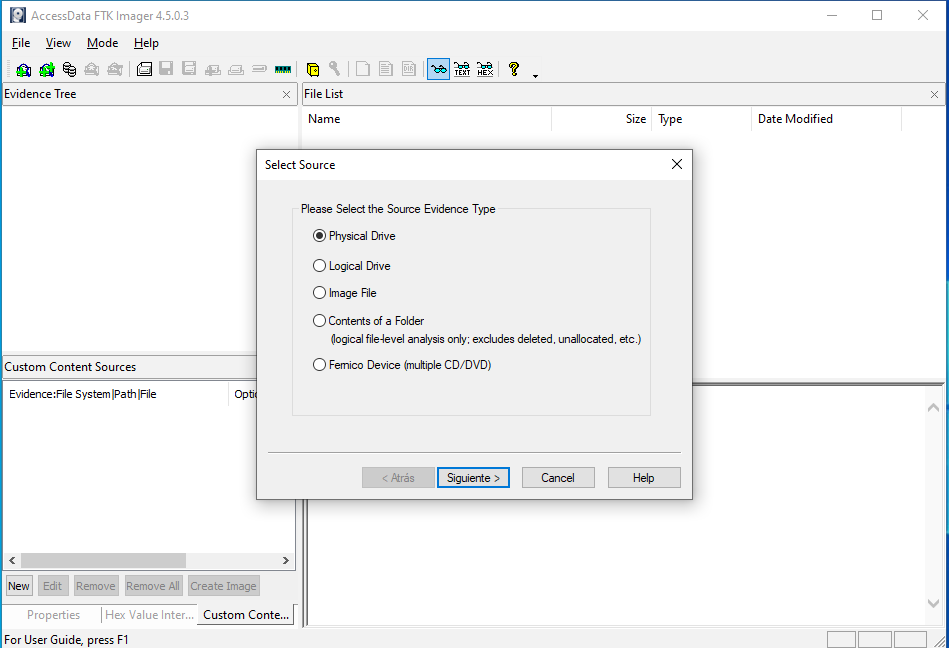The width and height of the screenshot is (949, 648).
Task: Switch to the Properties tab
Action: pyautogui.click(x=53, y=615)
